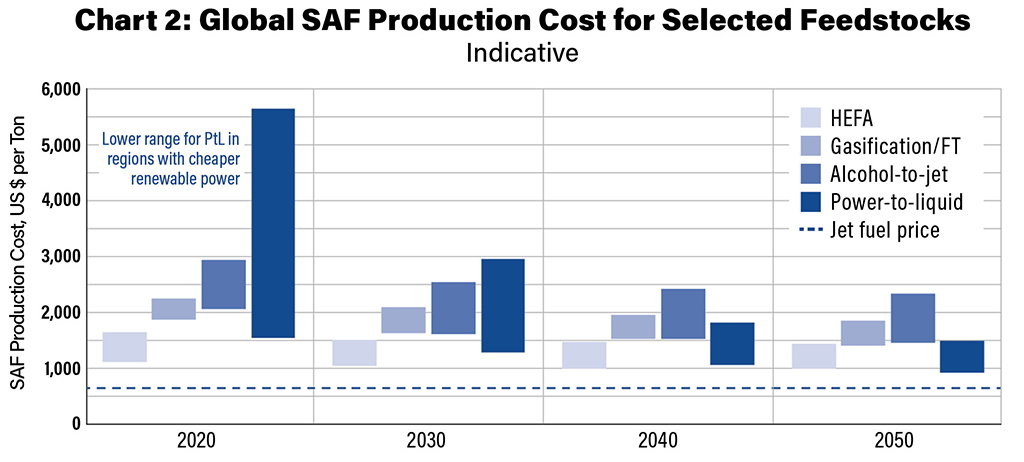This screenshot has height=462, width=1024.
Task: Select the Alcohol-to-jet legend swatch
Action: 810,174
